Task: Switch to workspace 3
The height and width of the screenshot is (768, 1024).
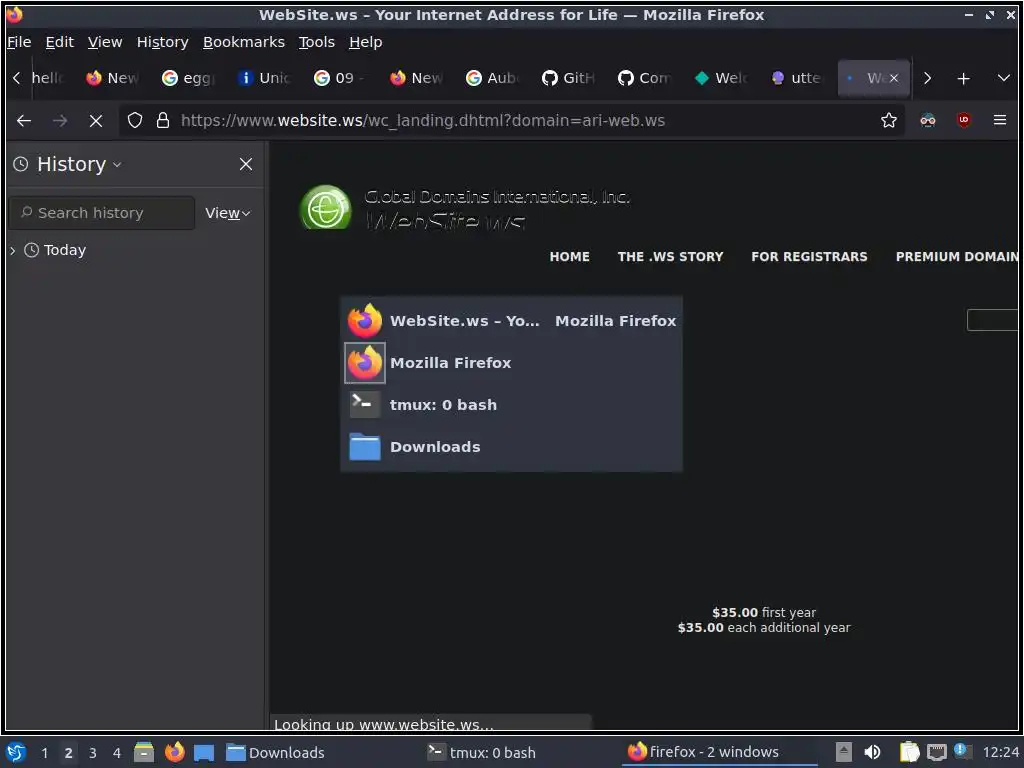Action: pyautogui.click(x=93, y=753)
